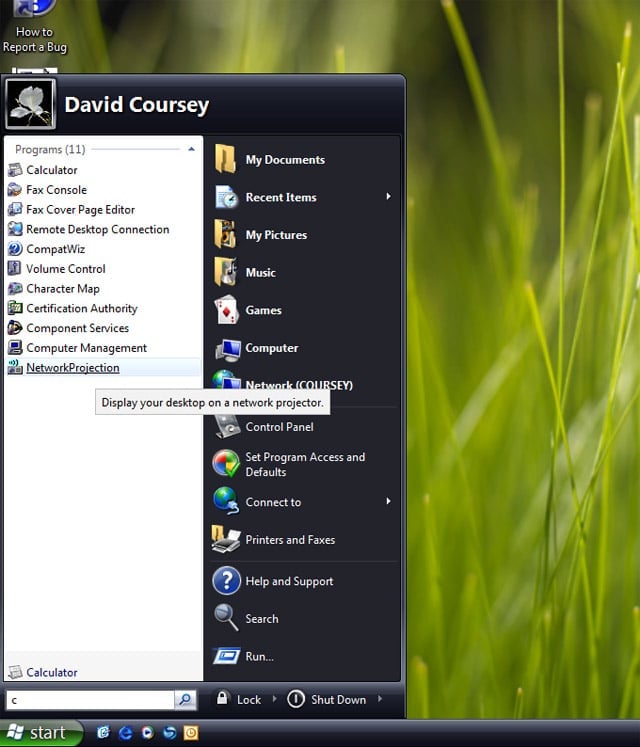Click the Fax Cover Page Editor icon
Screen dimensions: 640x747
[x=15, y=209]
